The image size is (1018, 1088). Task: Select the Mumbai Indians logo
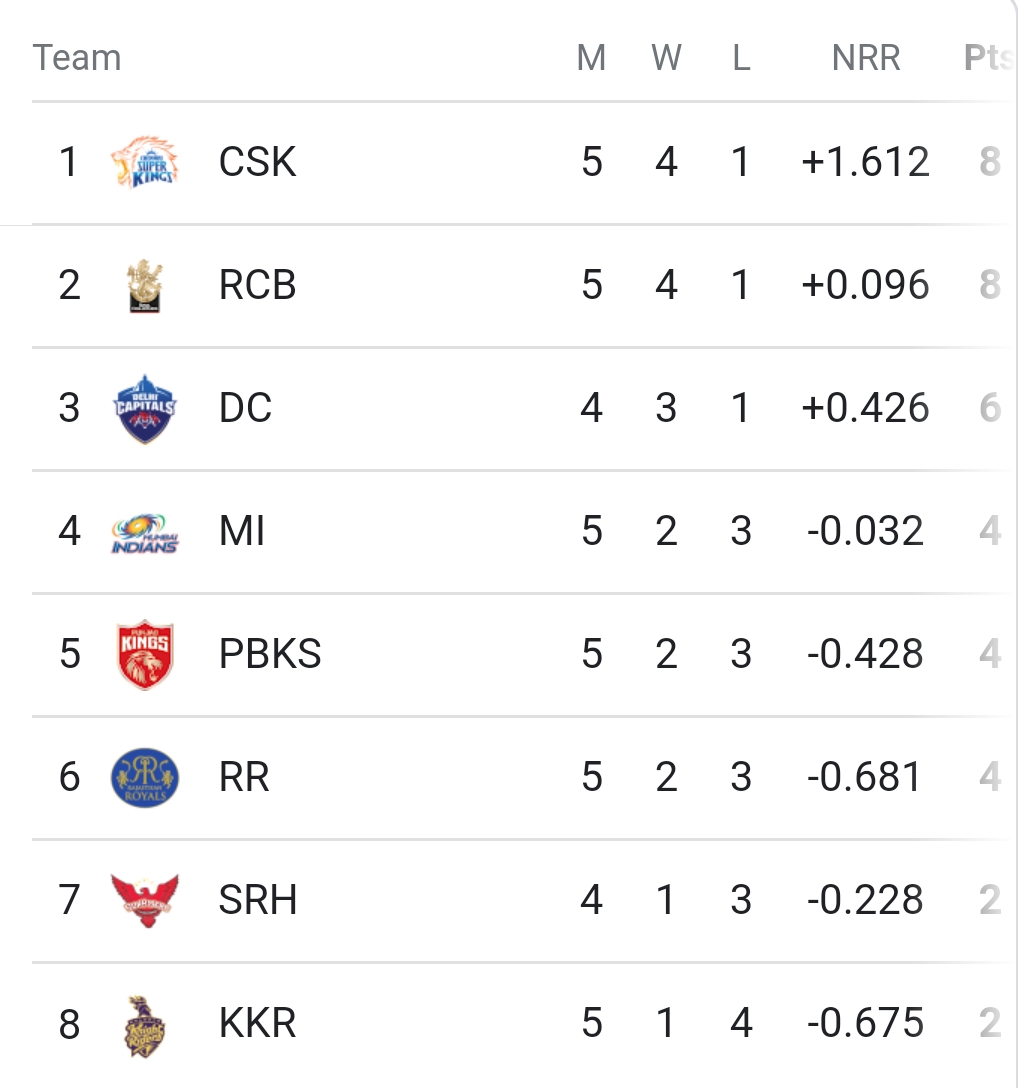click(x=145, y=533)
